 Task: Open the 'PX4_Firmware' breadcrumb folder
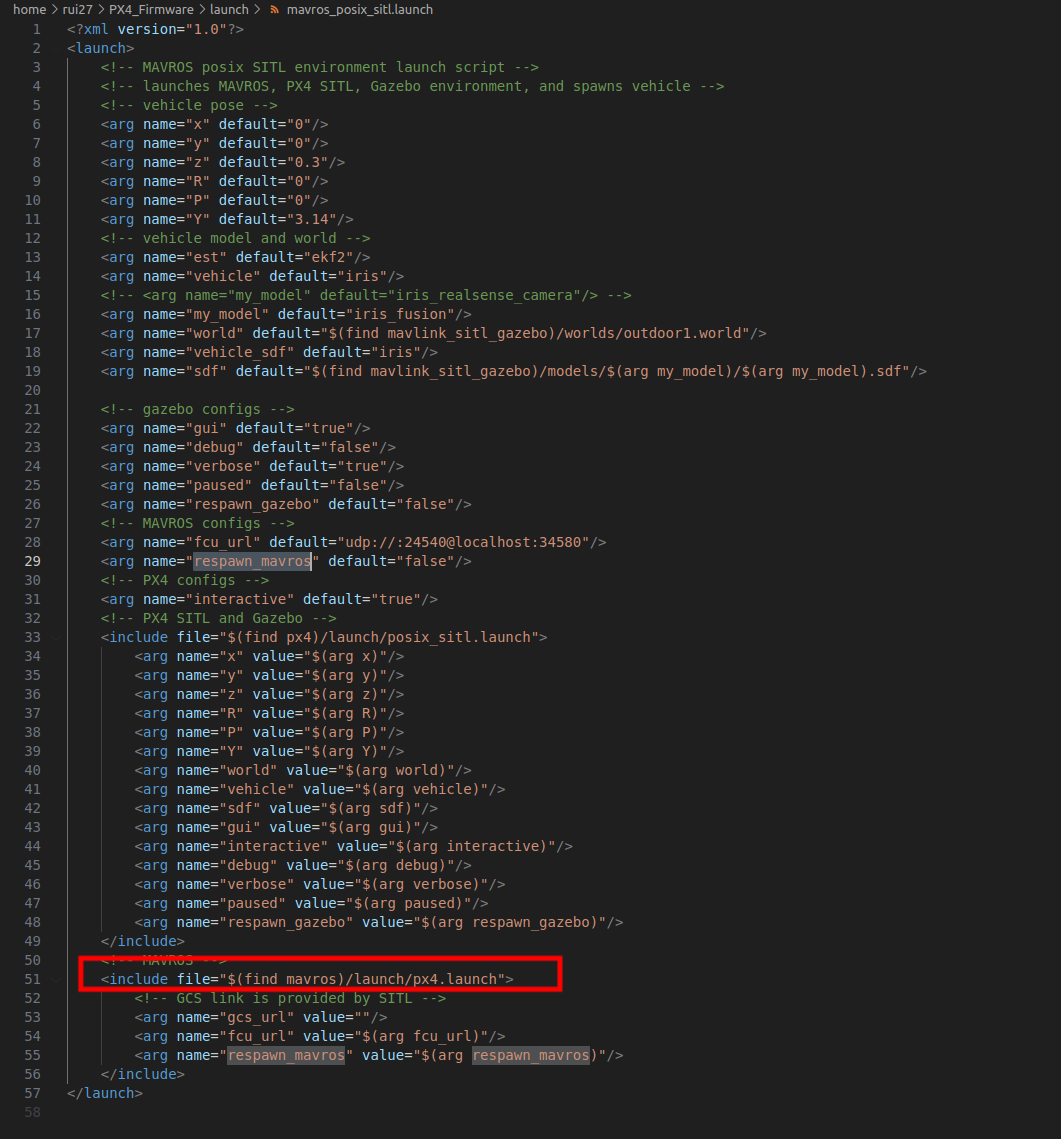pos(151,9)
